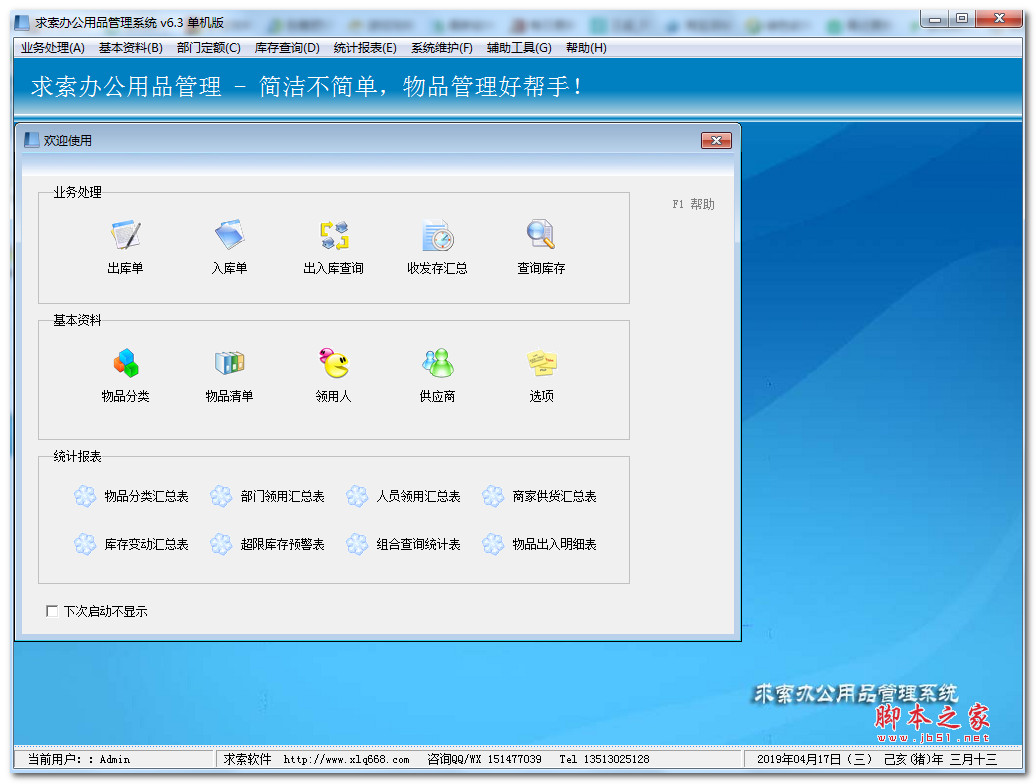Maximize the main application window
This screenshot has height=784, width=1036.
coord(962,19)
